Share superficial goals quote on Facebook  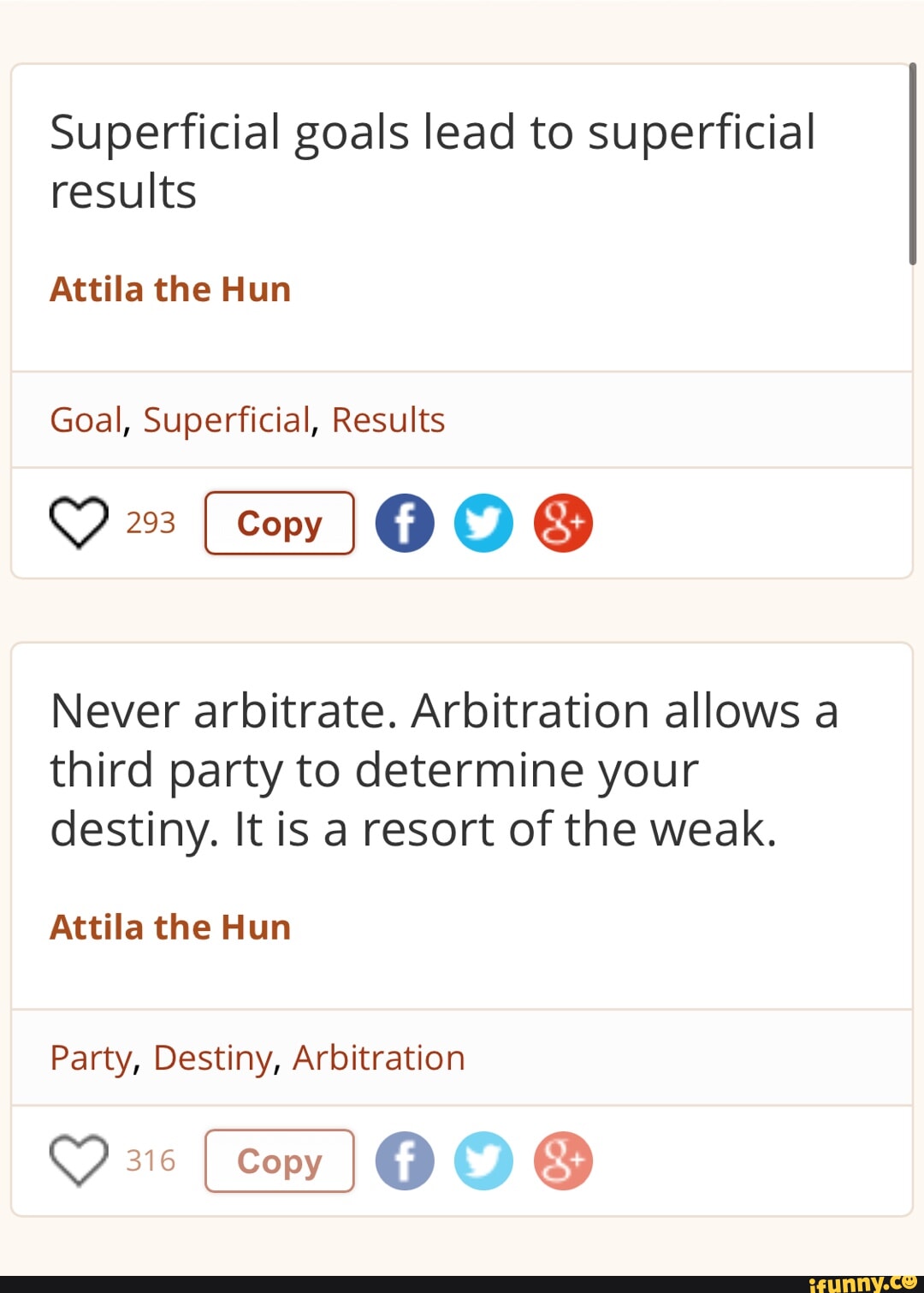click(405, 523)
